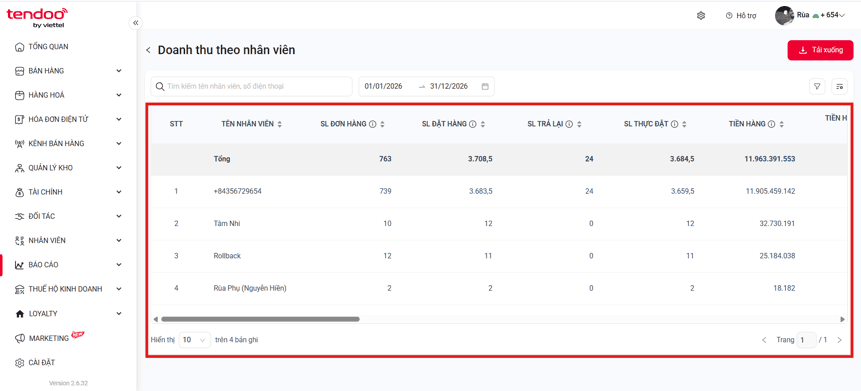
Task: Toggle sort on the SL TRẢ LẠI column
Action: point(579,124)
